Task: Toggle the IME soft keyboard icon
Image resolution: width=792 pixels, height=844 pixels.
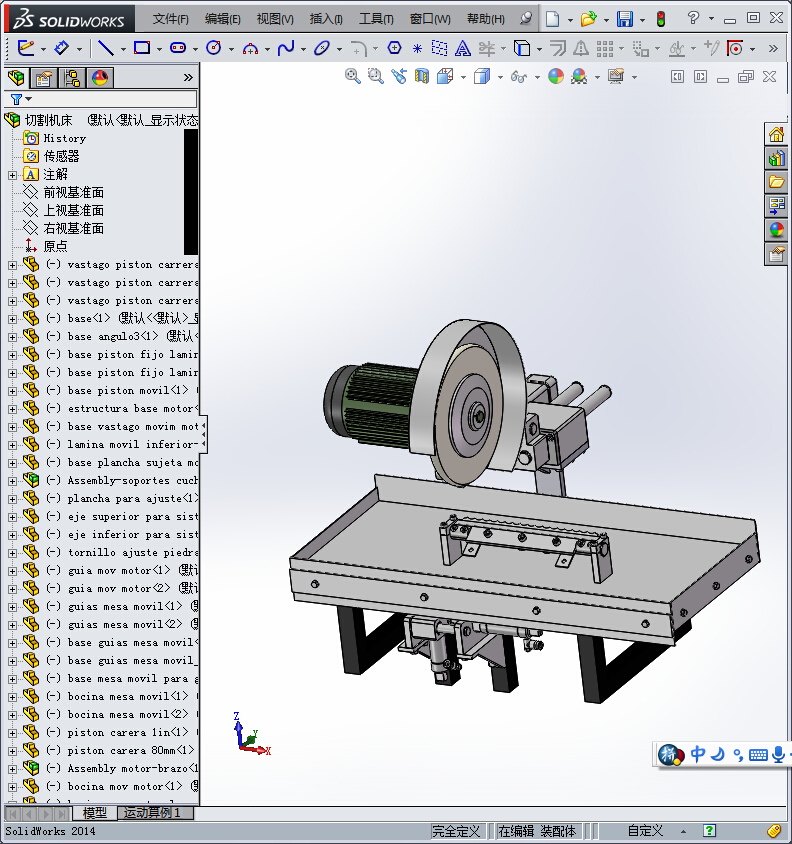Action: [x=758, y=755]
